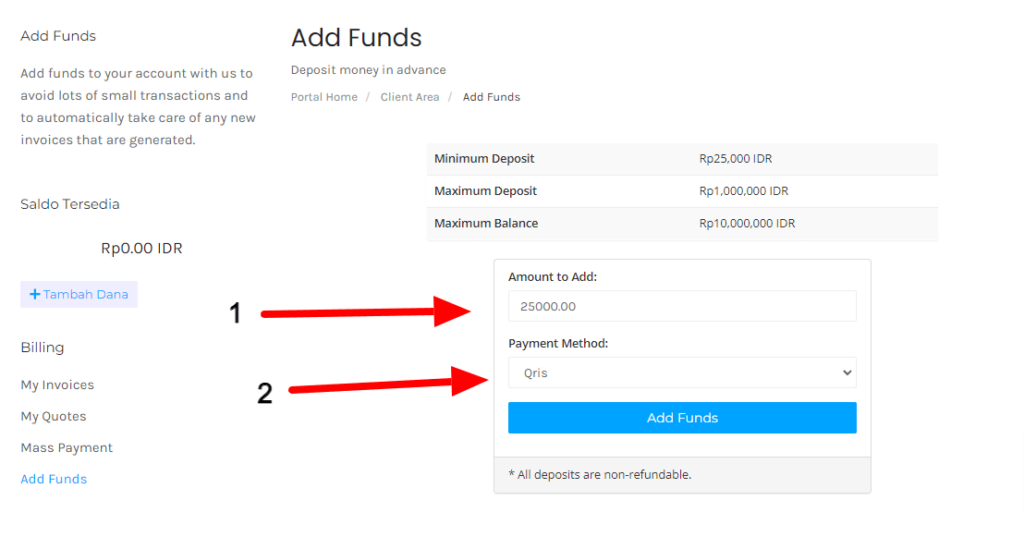Open My Invoices in Billing sidebar

pos(57,385)
